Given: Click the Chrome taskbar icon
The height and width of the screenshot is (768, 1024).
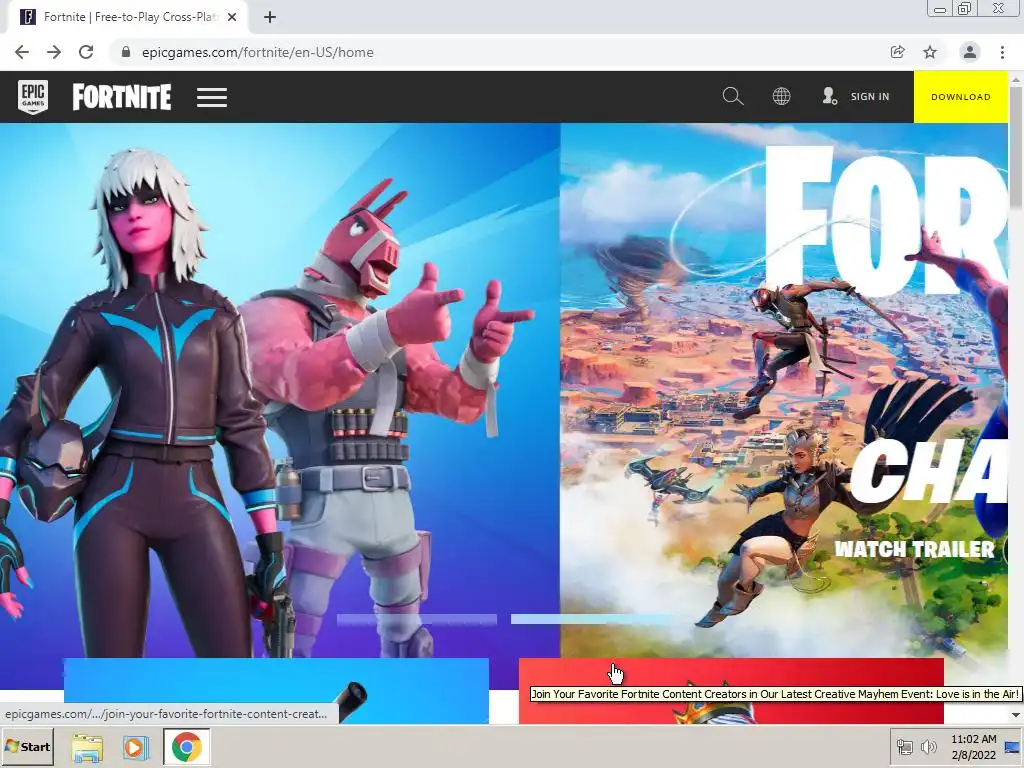Looking at the screenshot, I should (187, 746).
